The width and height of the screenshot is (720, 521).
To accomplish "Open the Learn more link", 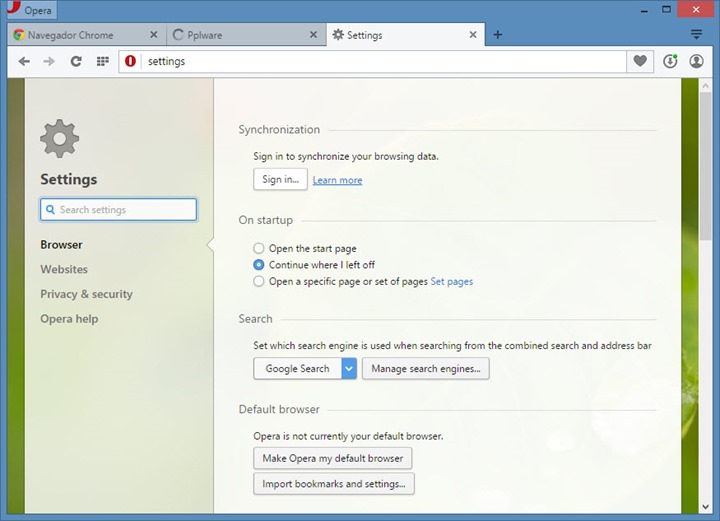I will tap(338, 180).
